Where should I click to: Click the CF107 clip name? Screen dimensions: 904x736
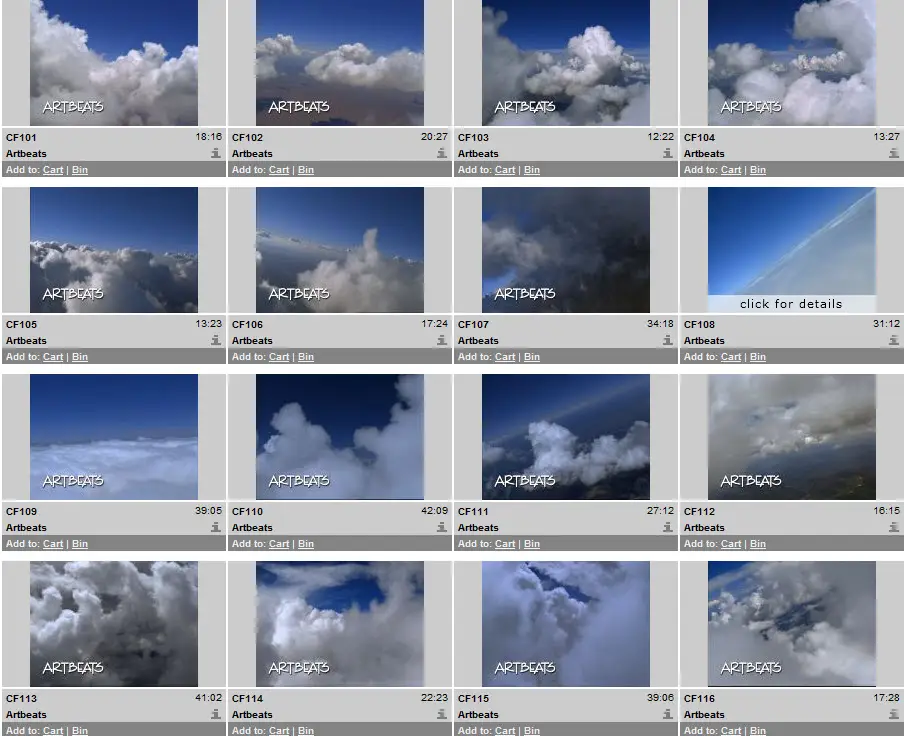tap(473, 324)
